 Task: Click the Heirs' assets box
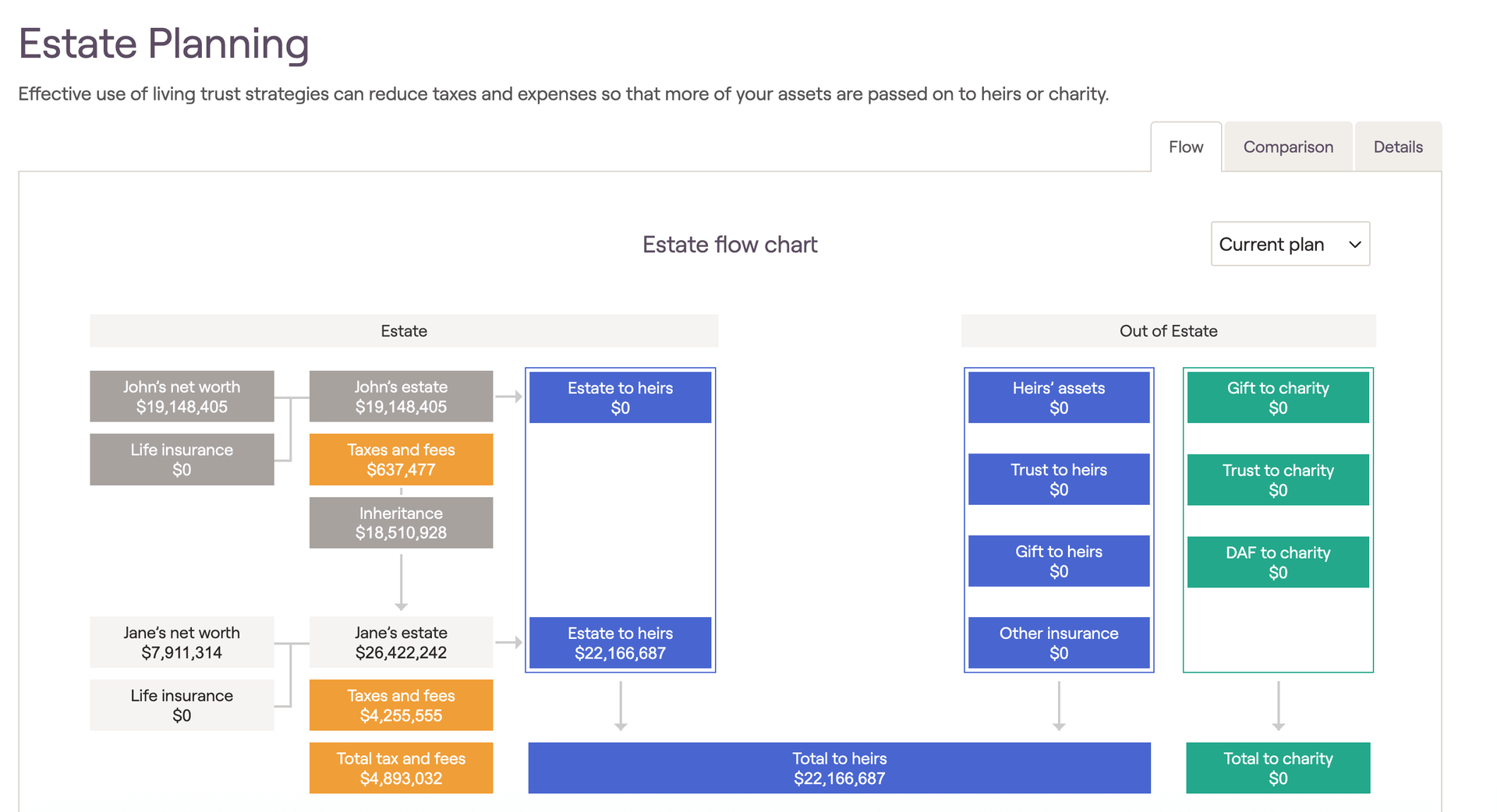click(x=1058, y=397)
